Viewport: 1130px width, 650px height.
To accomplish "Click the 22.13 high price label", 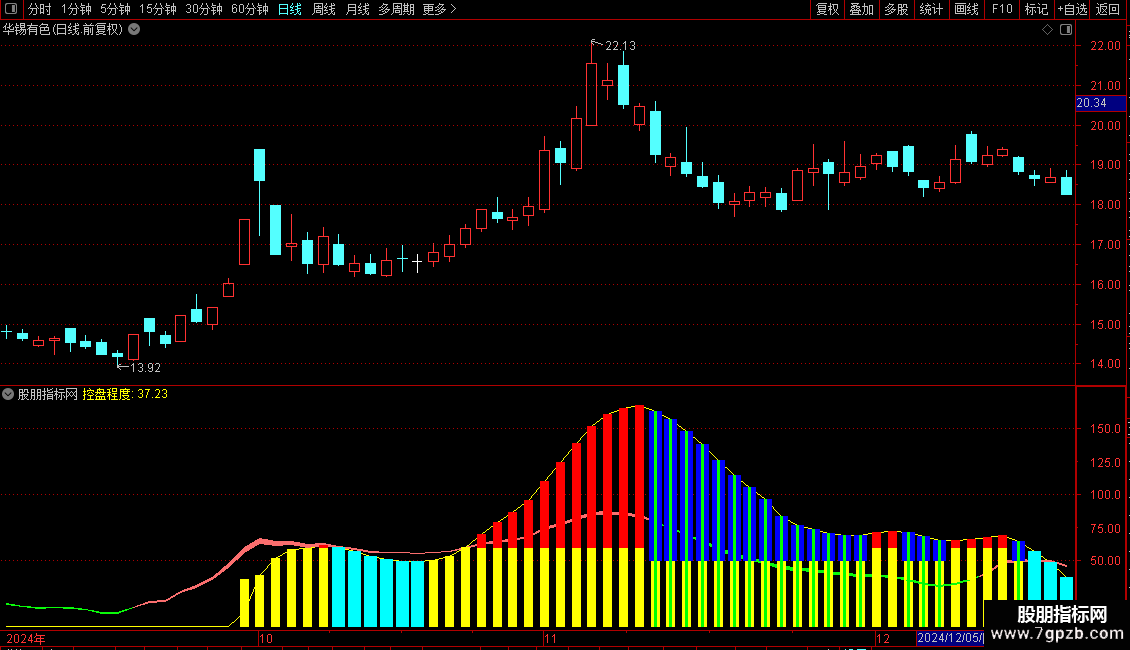I will [x=620, y=46].
